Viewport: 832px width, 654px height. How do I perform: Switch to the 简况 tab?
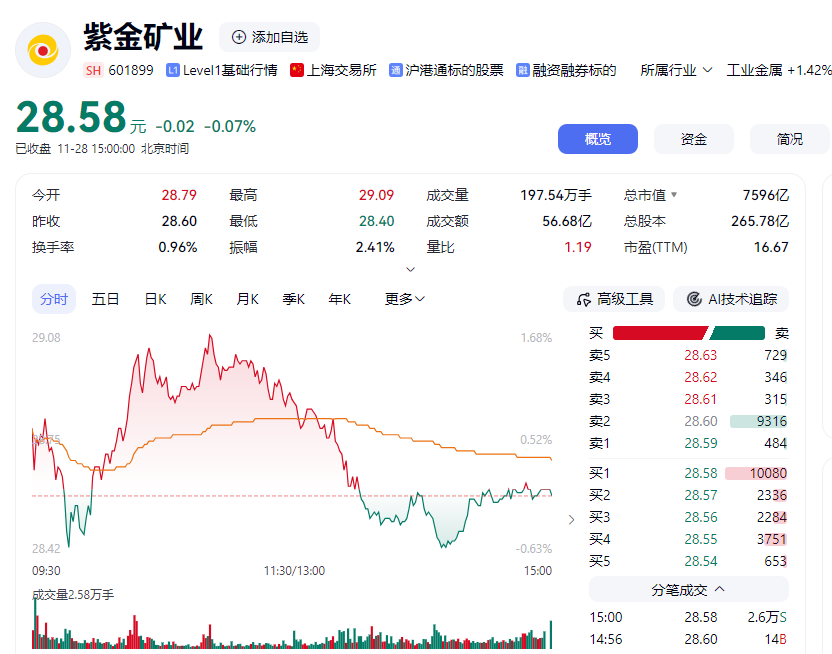click(x=789, y=139)
